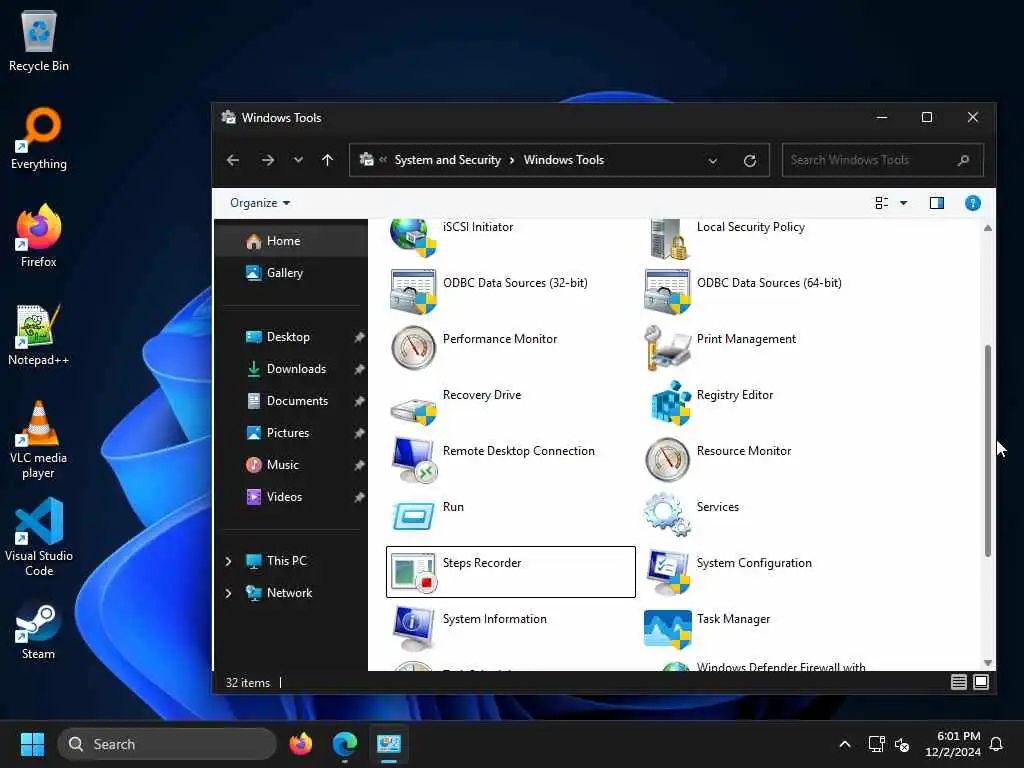Screen dimensions: 1024x768
Task: Switch to details view in status bar
Action: (x=958, y=682)
